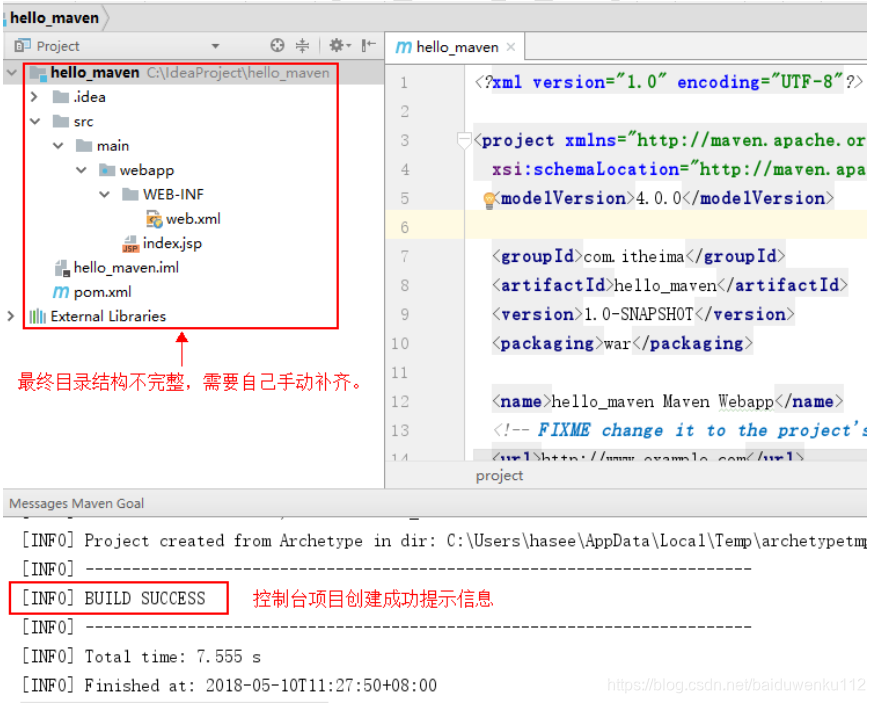Select the src folder icon
The height and width of the screenshot is (703, 875).
60,121
